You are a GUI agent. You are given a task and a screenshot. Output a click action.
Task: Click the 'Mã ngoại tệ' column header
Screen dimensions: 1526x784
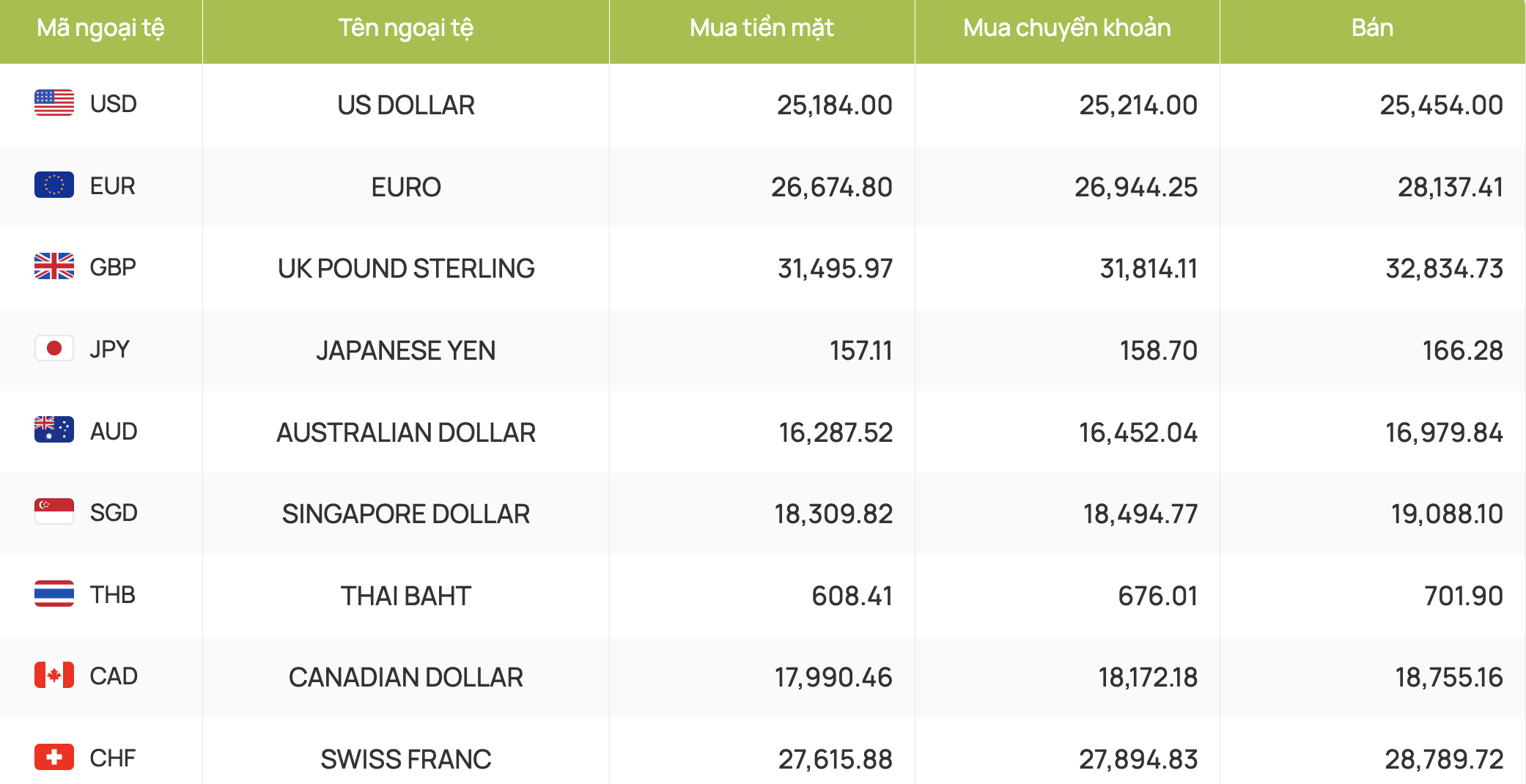point(100,28)
